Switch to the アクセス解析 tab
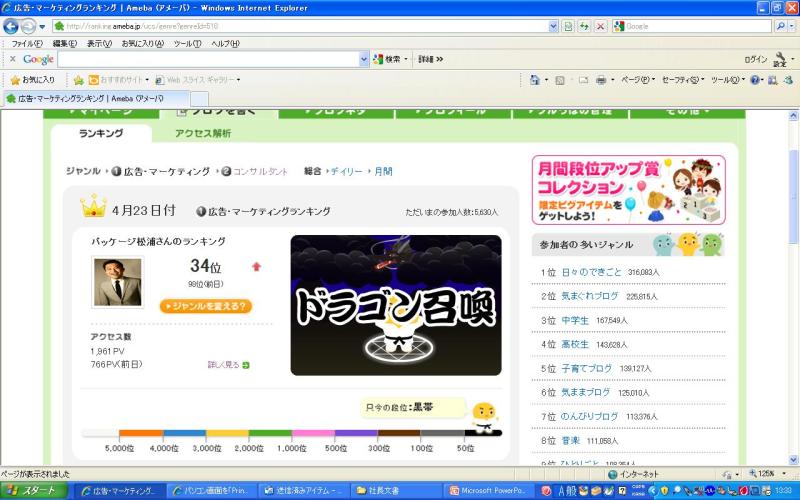This screenshot has width=800, height=500. pyautogui.click(x=202, y=133)
